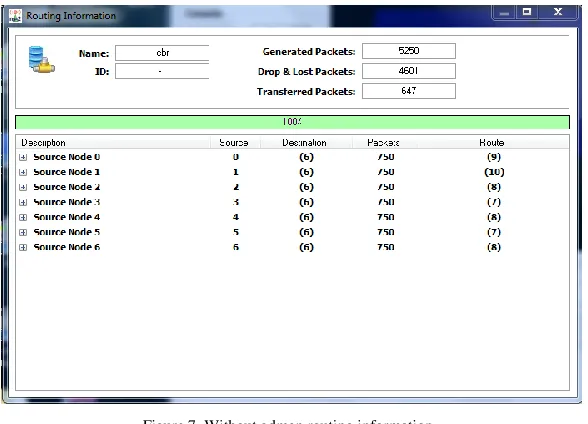
Task: Select the Source Node 3 label
Action: tap(67, 202)
